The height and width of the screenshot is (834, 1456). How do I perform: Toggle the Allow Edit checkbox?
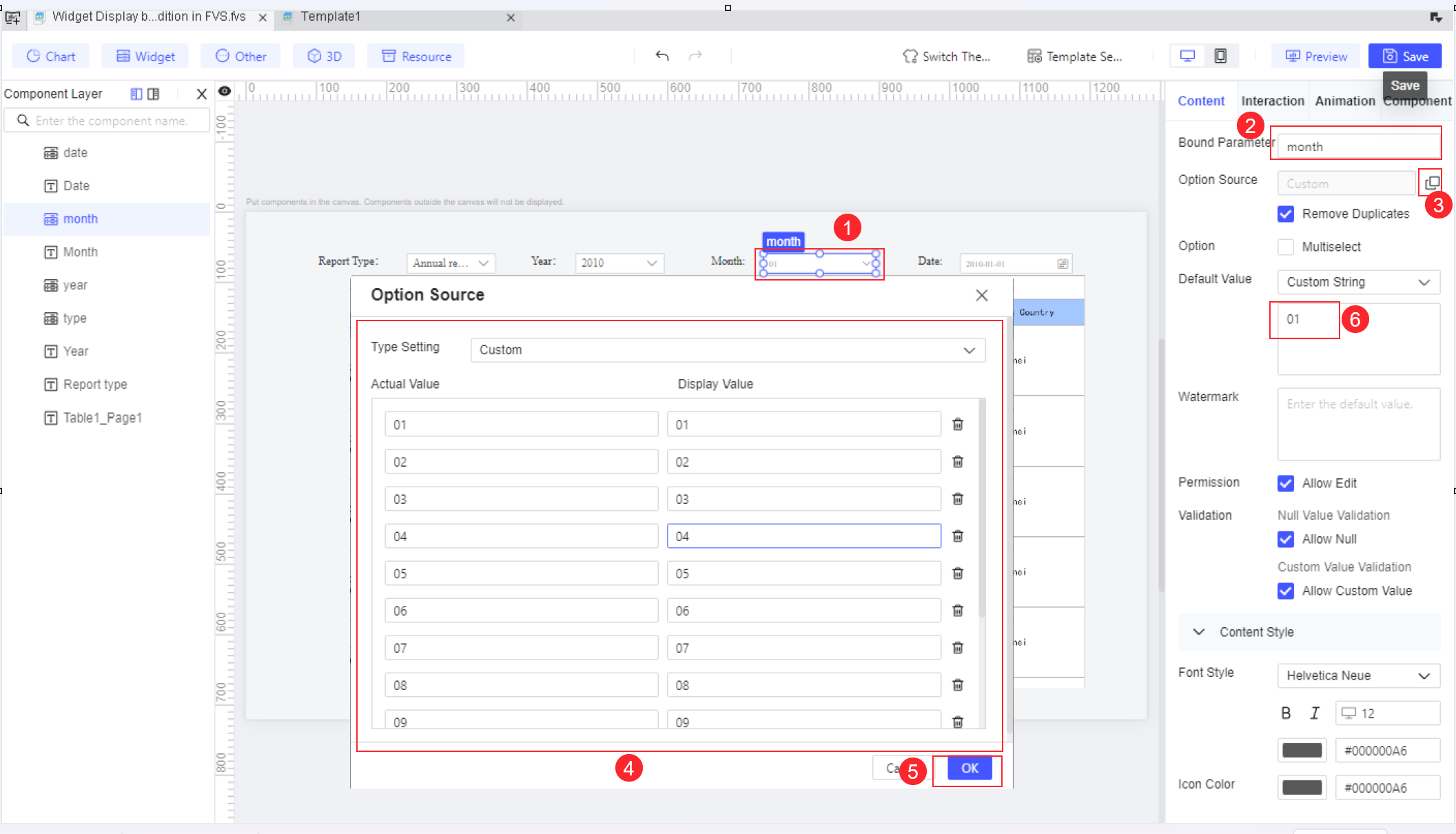[x=1286, y=483]
